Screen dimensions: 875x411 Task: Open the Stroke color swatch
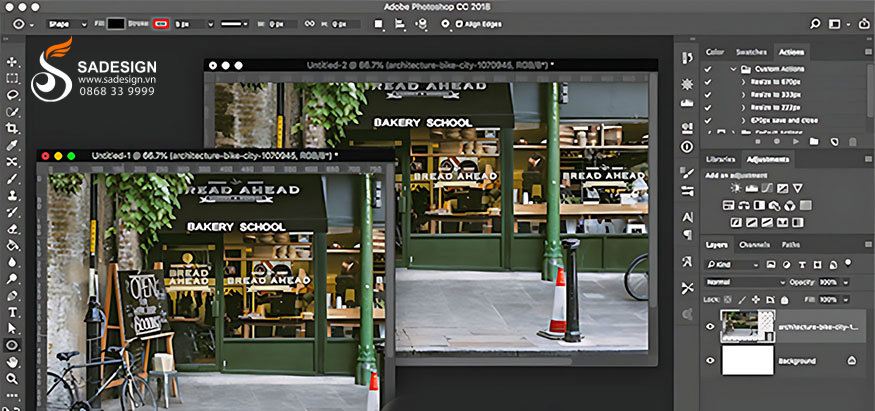pyautogui.click(x=161, y=24)
